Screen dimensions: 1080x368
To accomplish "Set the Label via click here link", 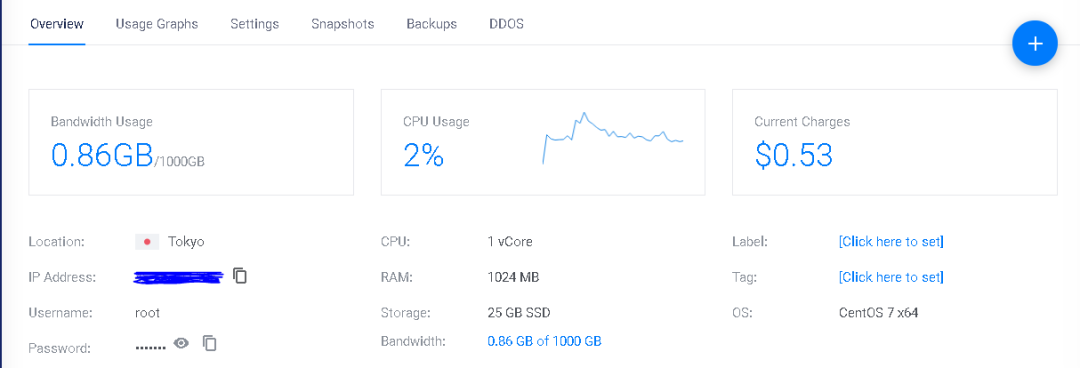I will click(891, 242).
